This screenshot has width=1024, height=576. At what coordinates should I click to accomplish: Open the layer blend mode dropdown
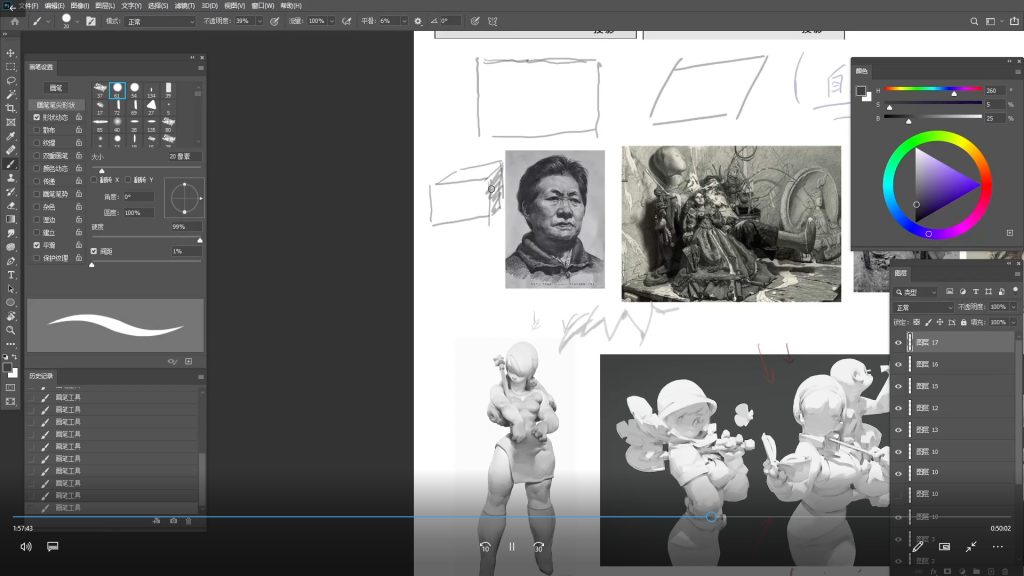coord(922,307)
